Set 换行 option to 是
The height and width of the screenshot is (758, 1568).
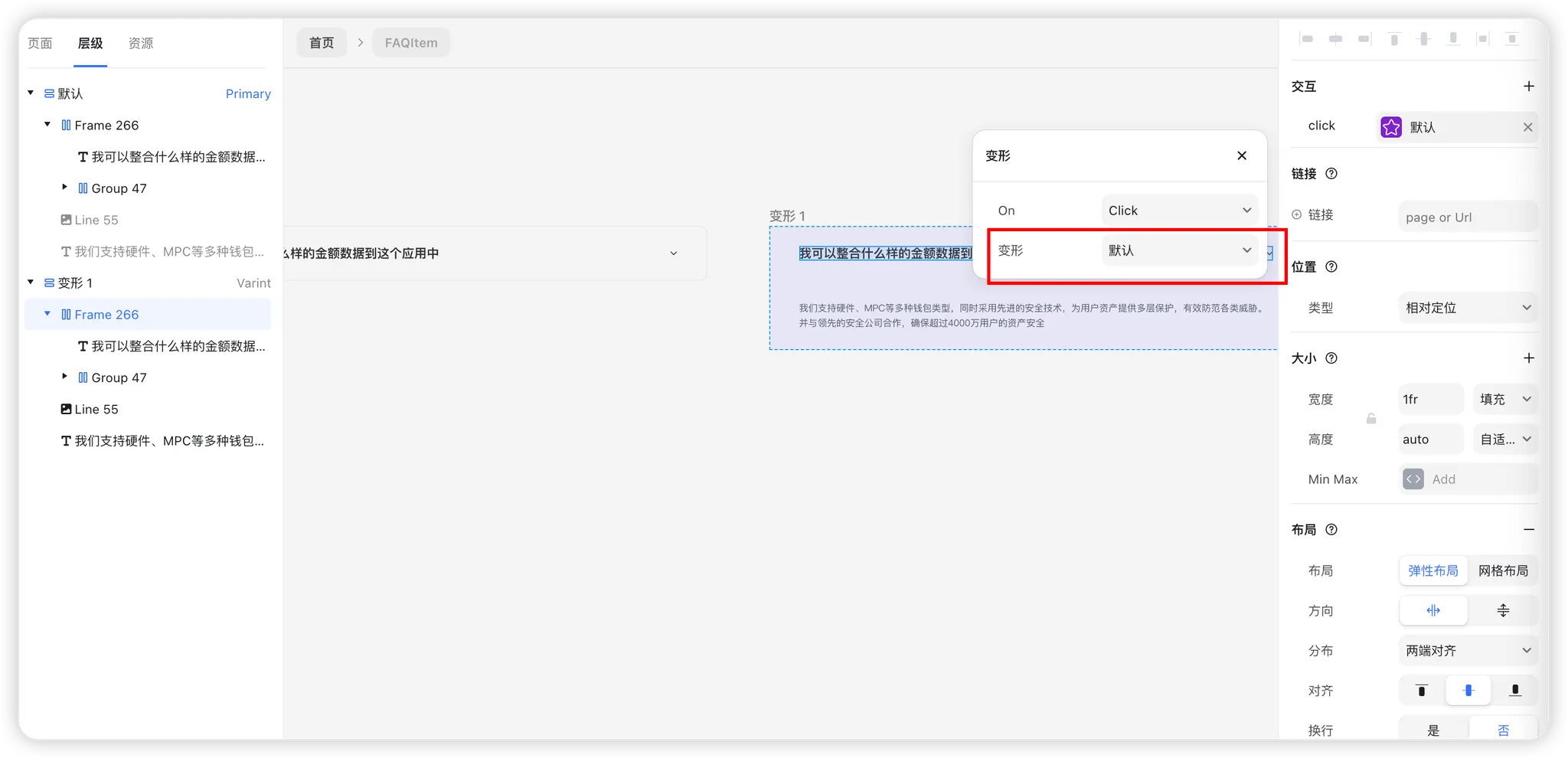pyautogui.click(x=1433, y=730)
